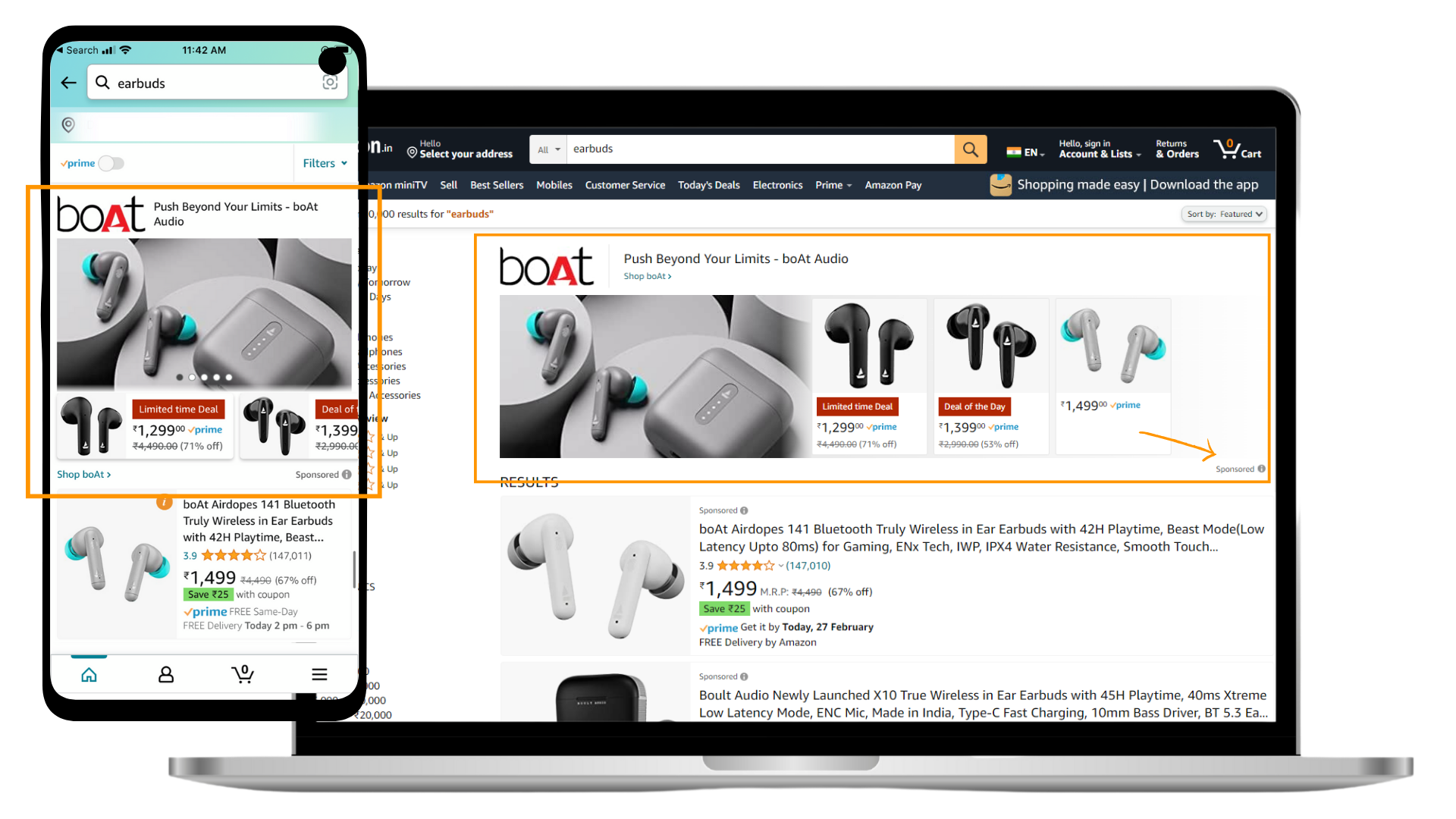Click the Electronics menu item
1456x819 pixels.
778,185
